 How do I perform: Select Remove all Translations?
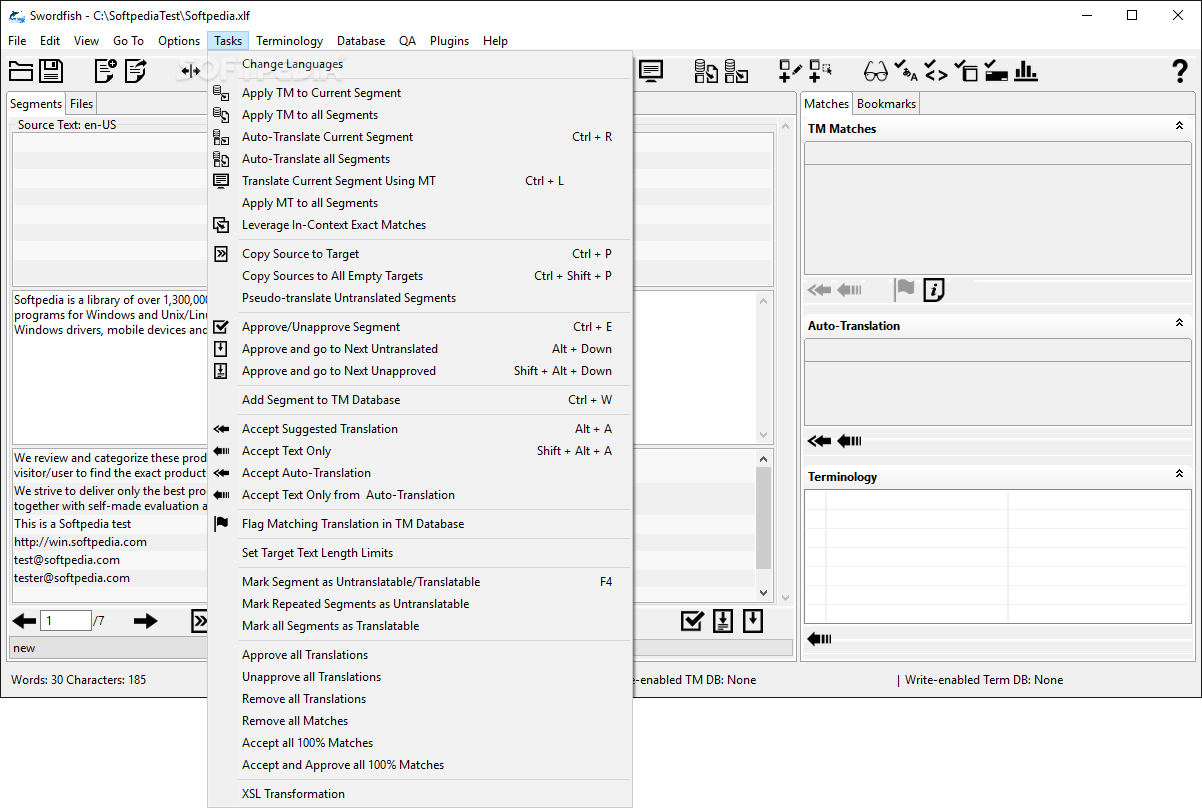point(420,699)
